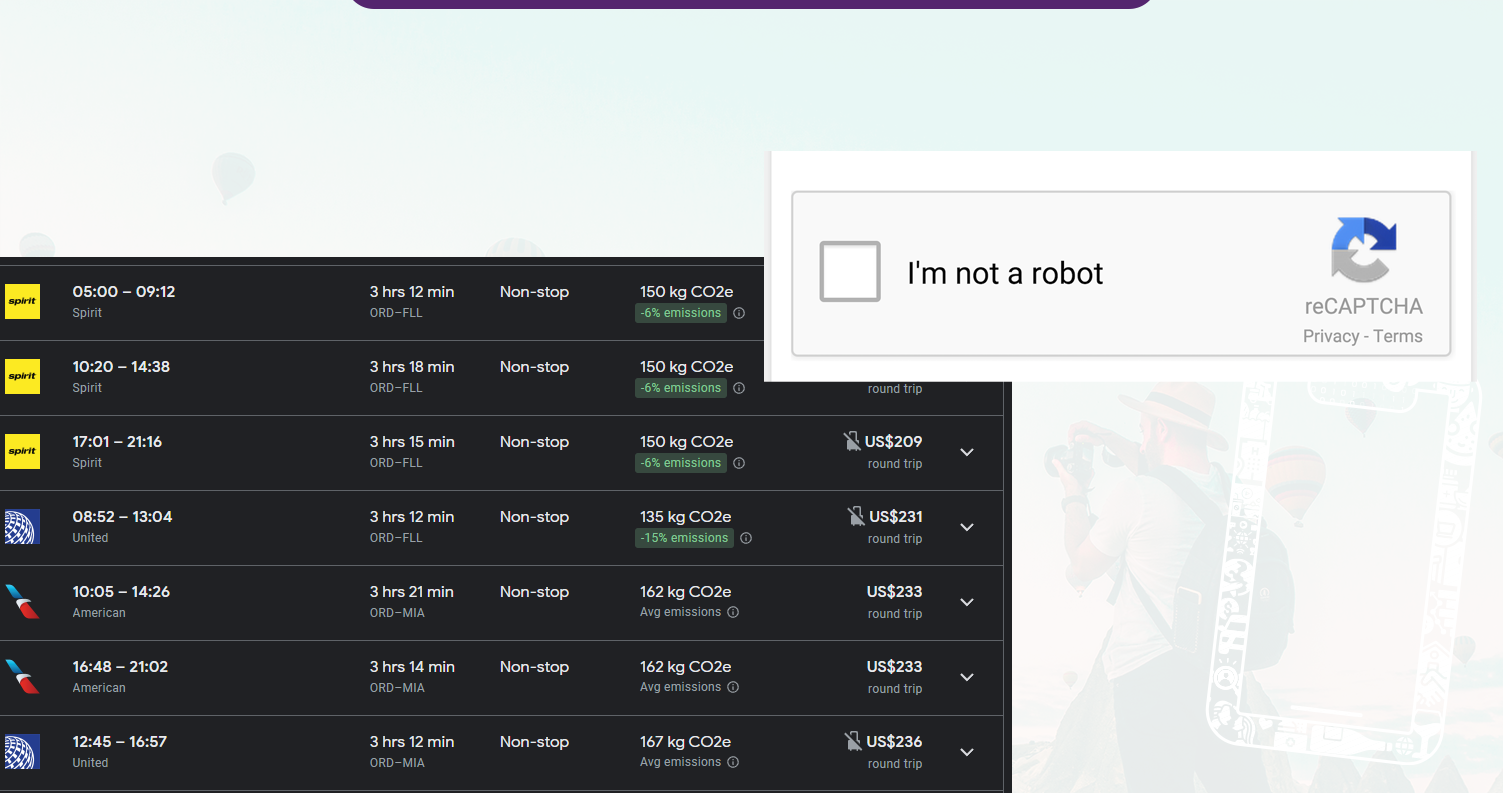Click the price tracking bell beside US$231
Viewport: 1503px width, 793px height.
click(856, 516)
